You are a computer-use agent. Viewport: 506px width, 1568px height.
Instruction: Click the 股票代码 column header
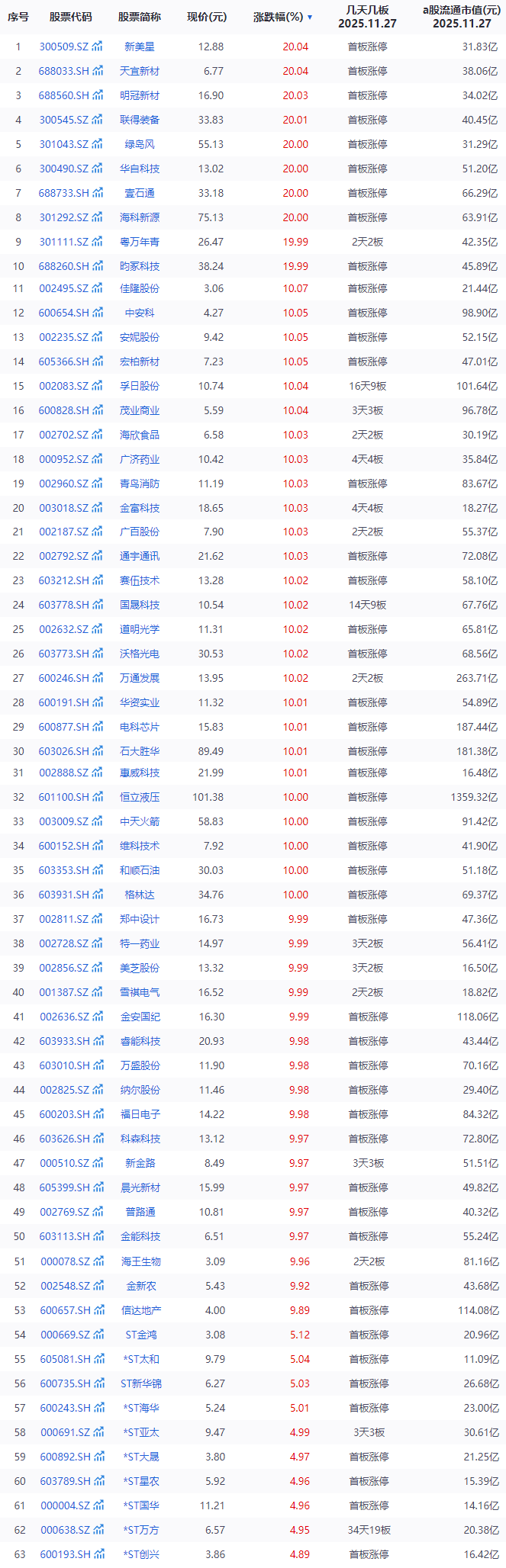pos(70,17)
